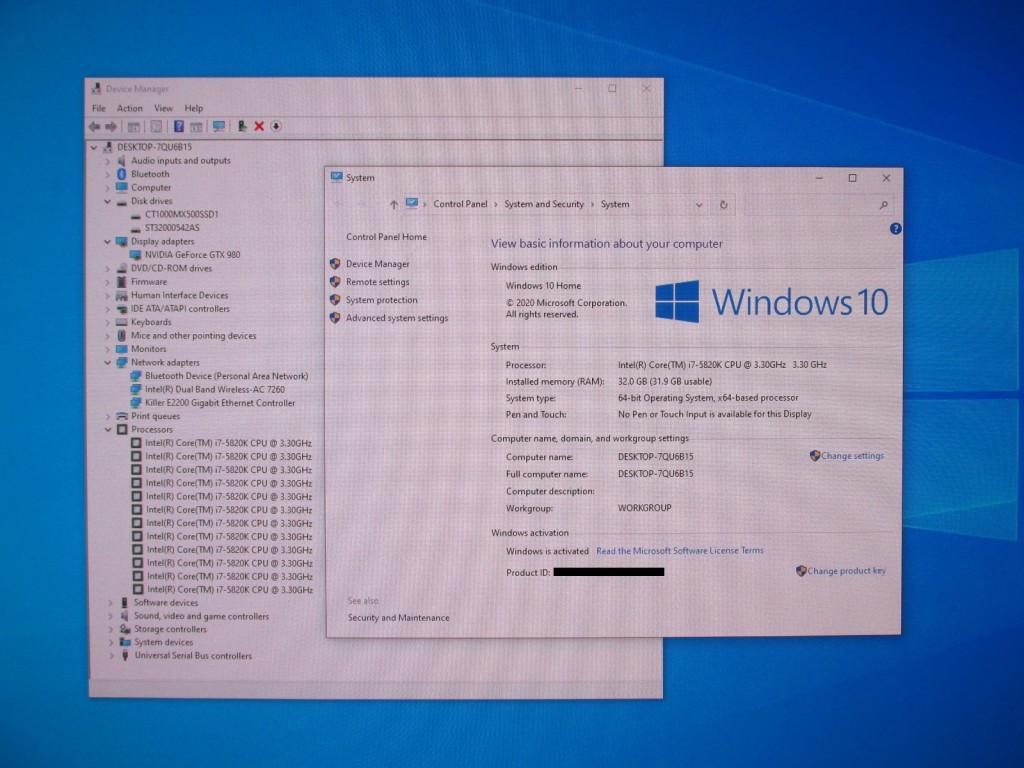This screenshot has height=768, width=1024.
Task: Click the Keyboards category icon
Action: pyautogui.click(x=121, y=323)
